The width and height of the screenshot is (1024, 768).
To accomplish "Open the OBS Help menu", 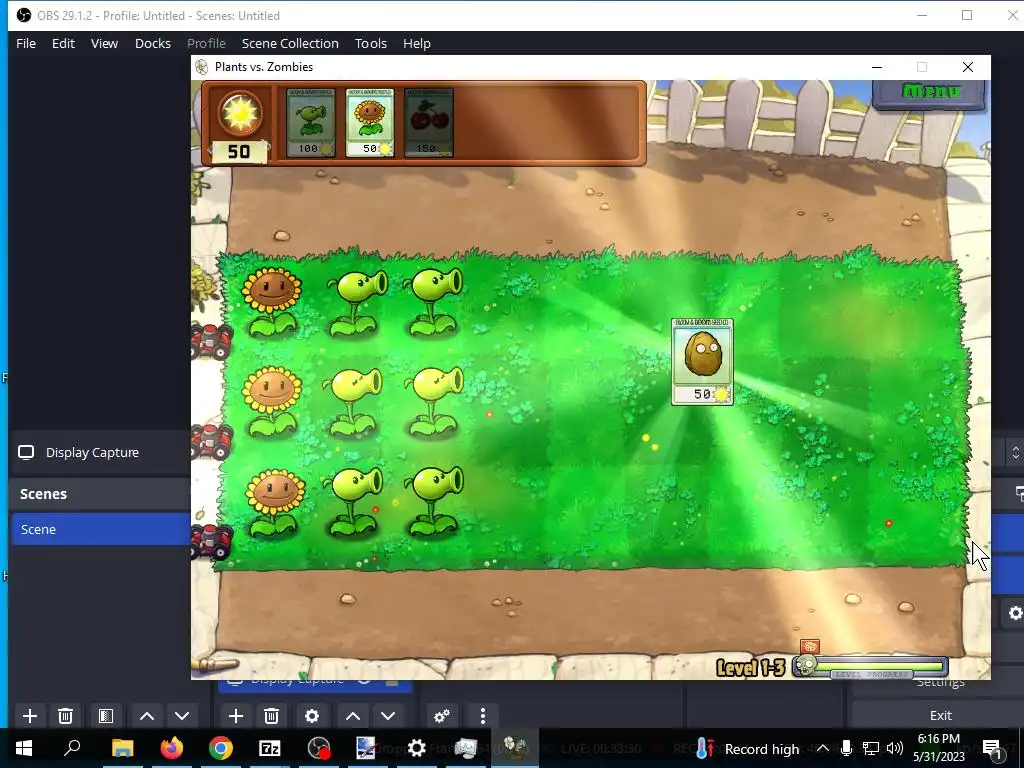I will click(x=417, y=43).
